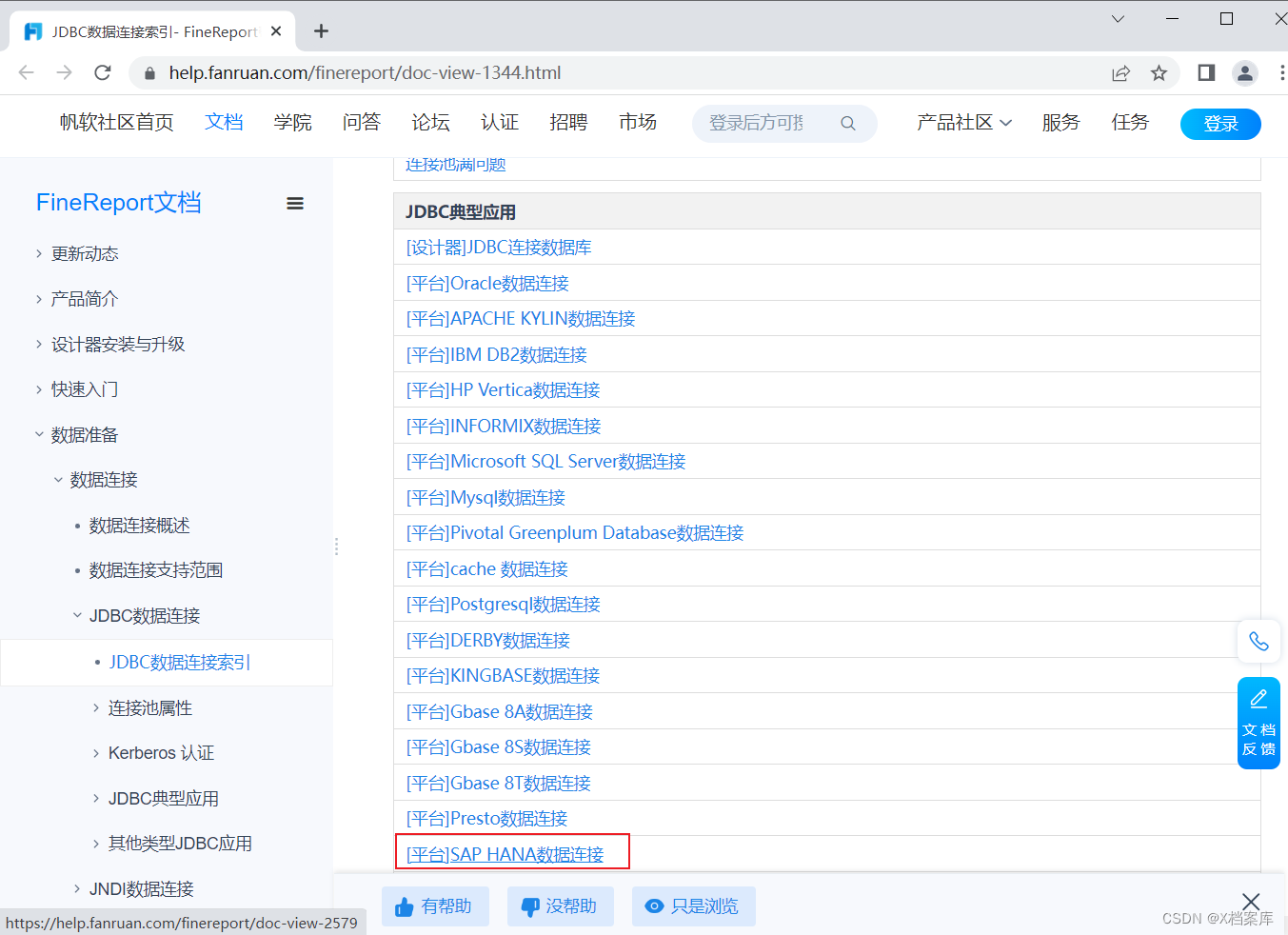Expand the 更新动态 tree node

click(39, 253)
